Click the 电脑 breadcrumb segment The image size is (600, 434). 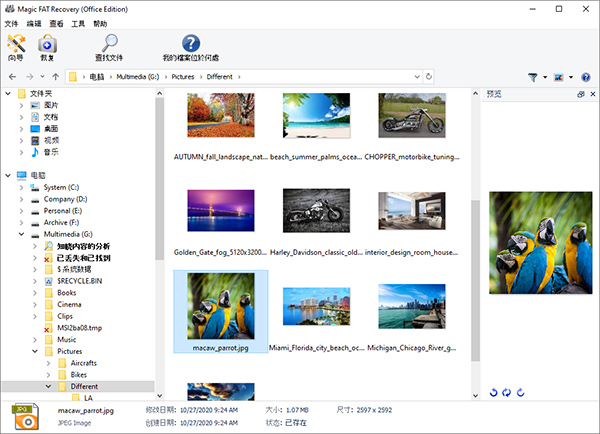tap(97, 77)
